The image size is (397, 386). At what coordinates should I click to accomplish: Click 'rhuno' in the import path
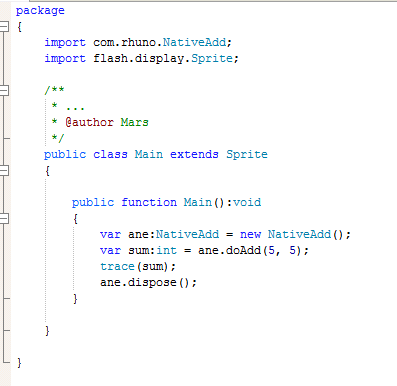pyautogui.click(x=138, y=42)
